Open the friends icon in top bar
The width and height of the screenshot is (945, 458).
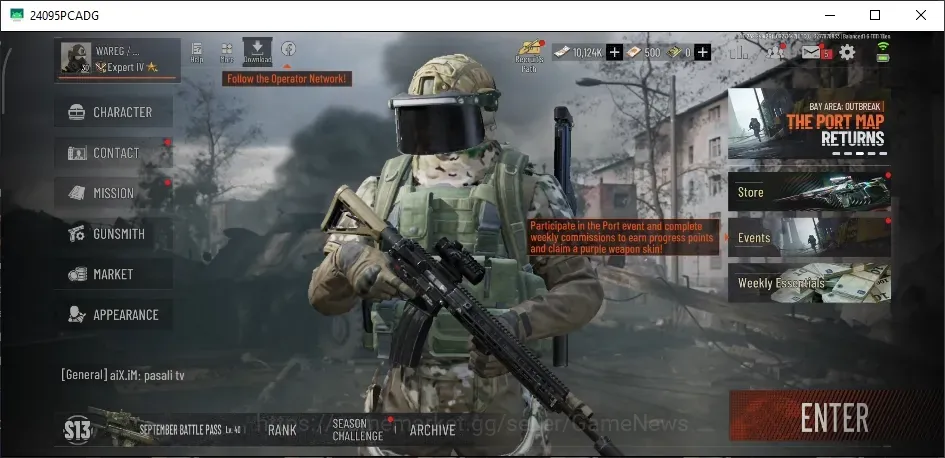[776, 52]
